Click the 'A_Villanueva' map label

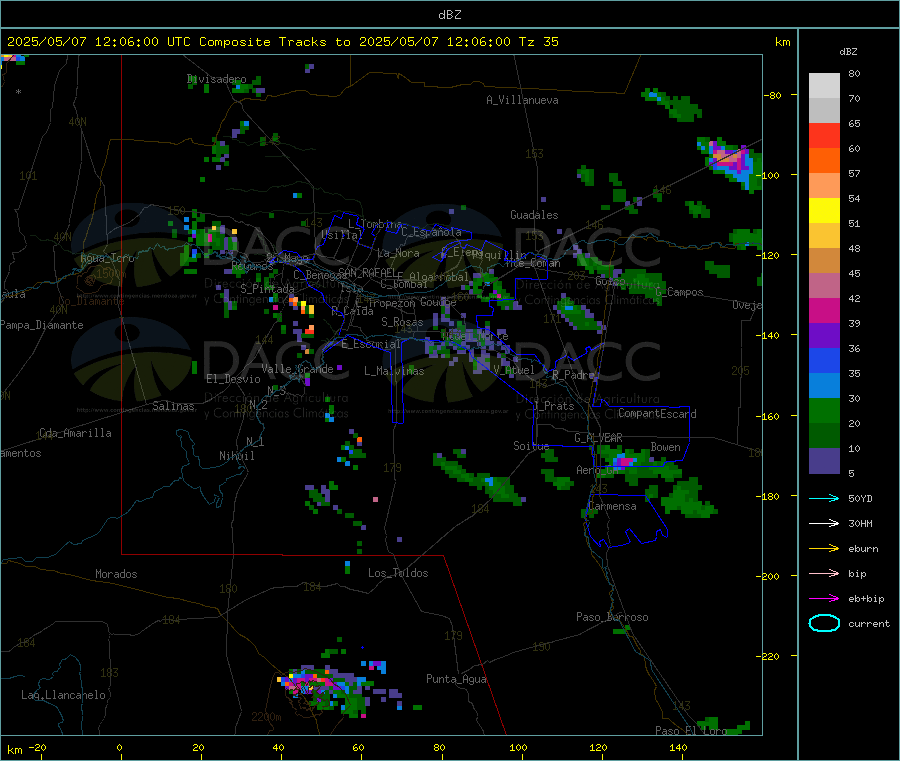click(522, 100)
